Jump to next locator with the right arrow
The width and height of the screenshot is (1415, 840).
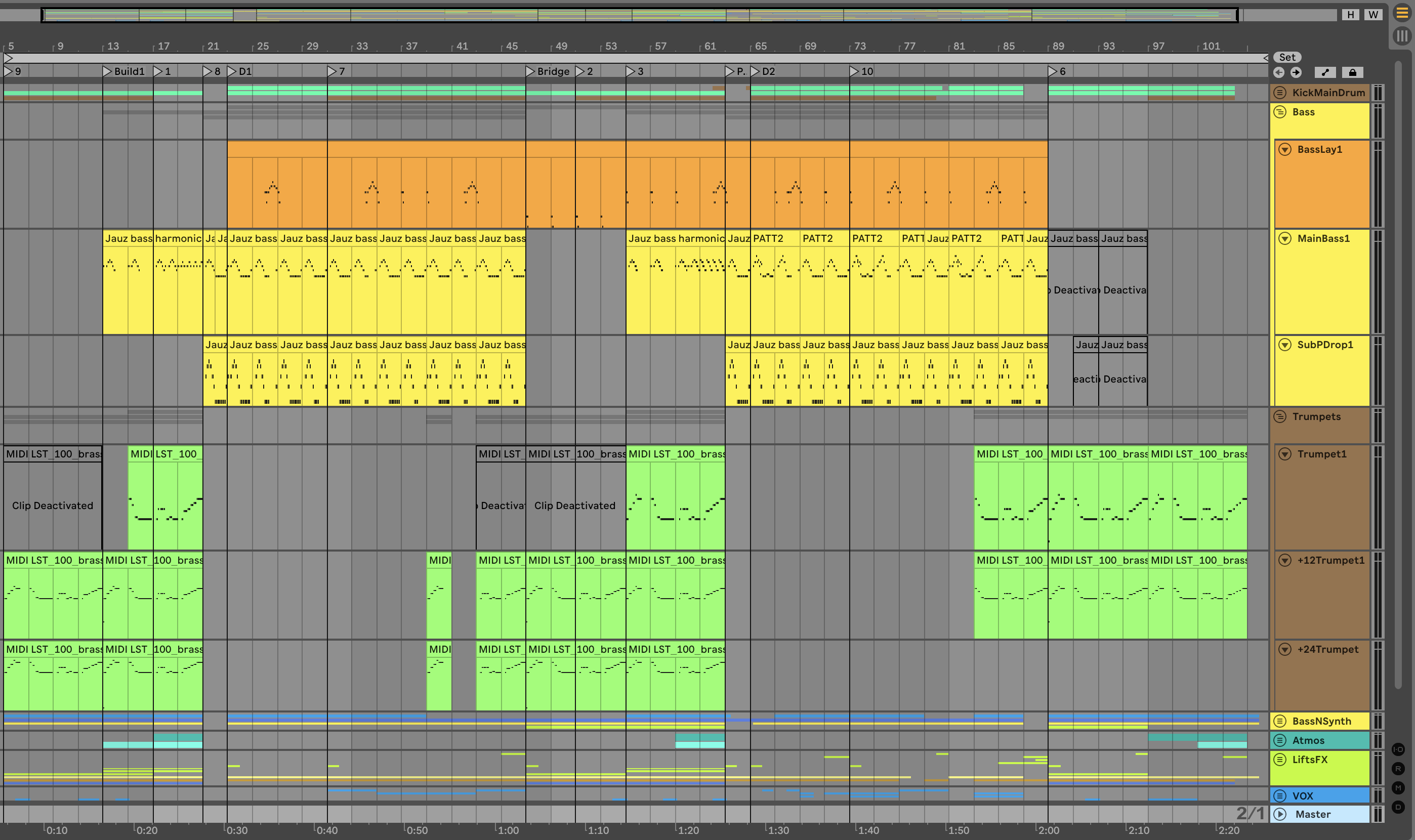[x=1296, y=72]
